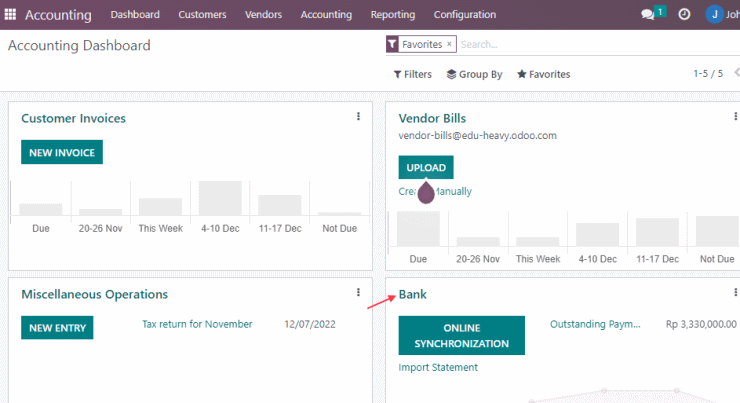Viewport: 740px width, 403px height.
Task: Click ONLINE SYNCHRONIZATION button
Action: (462, 336)
